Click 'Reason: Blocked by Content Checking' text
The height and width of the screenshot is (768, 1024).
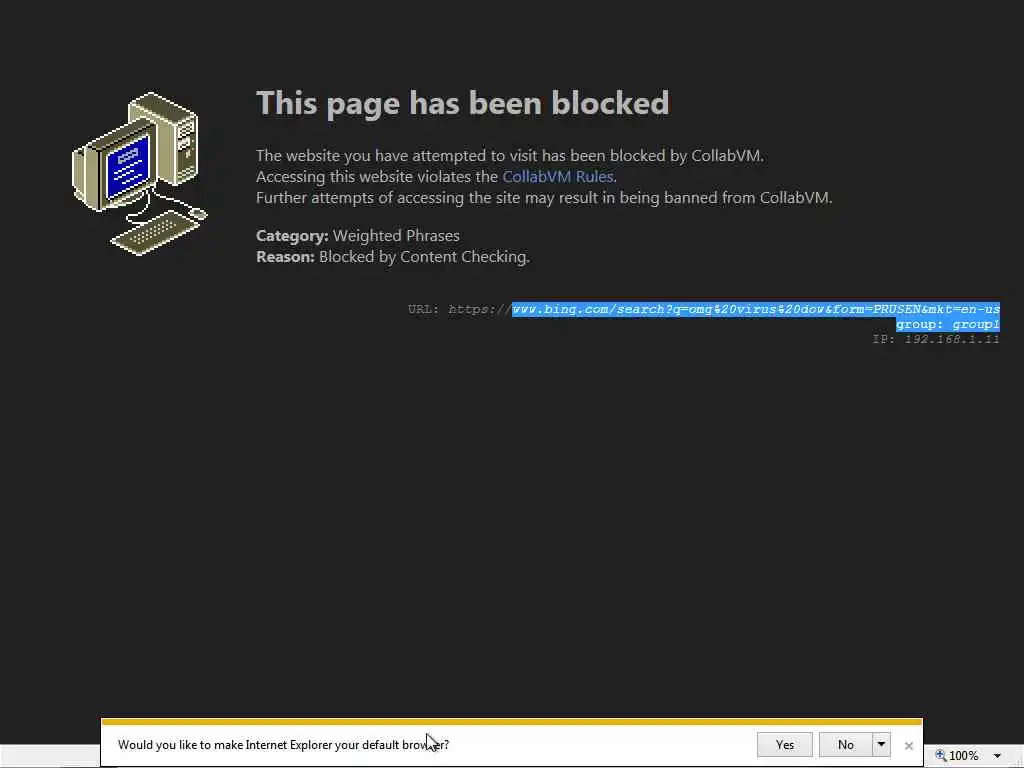[x=392, y=257]
